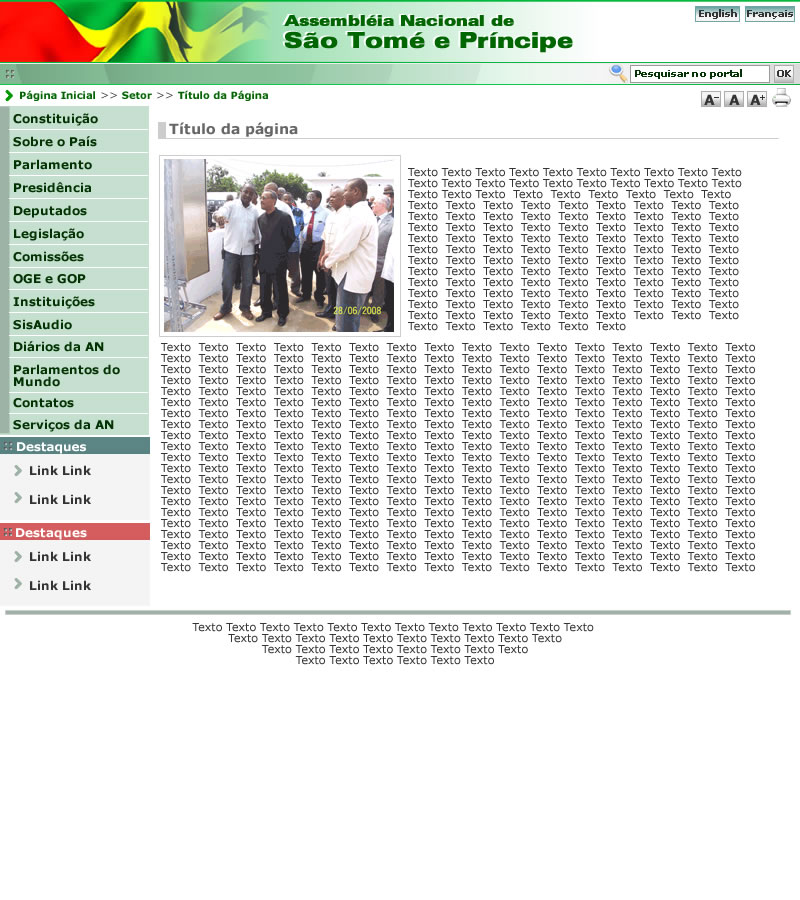
Task: Click the Pesquisar no portal search field
Action: (x=699, y=74)
